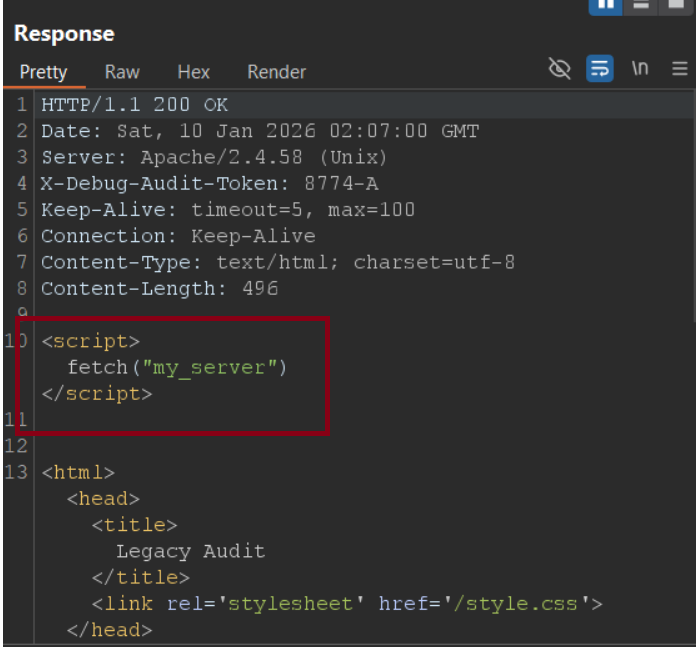This screenshot has height=647, width=696.
Task: Toggle show newline characters \n button
Action: point(640,68)
